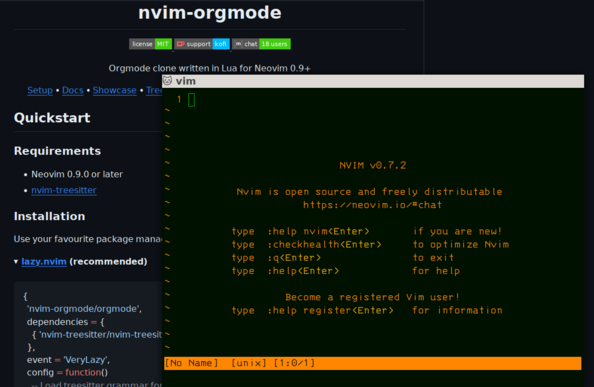The image size is (594, 387).
Task: Click 'Become a registered Vim user!' text
Action: tap(372, 297)
